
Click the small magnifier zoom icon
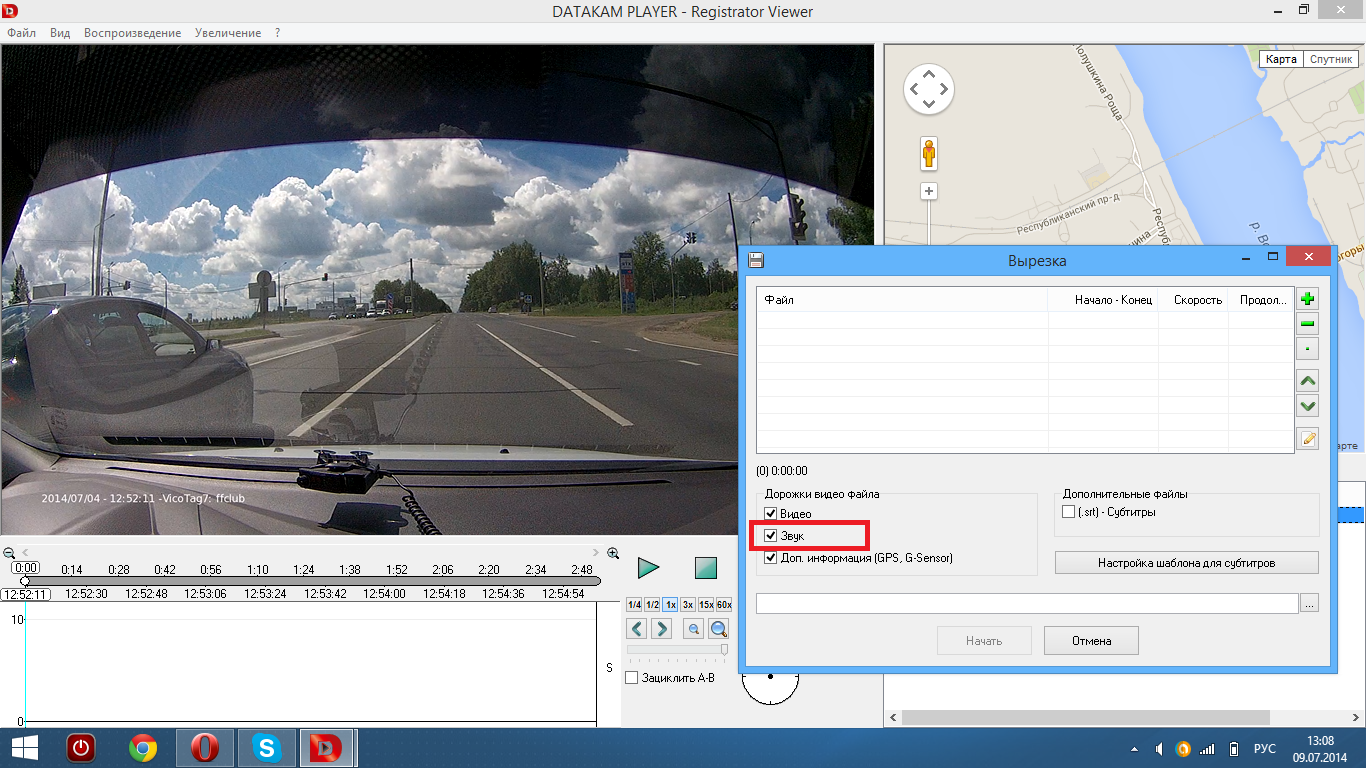[x=693, y=628]
